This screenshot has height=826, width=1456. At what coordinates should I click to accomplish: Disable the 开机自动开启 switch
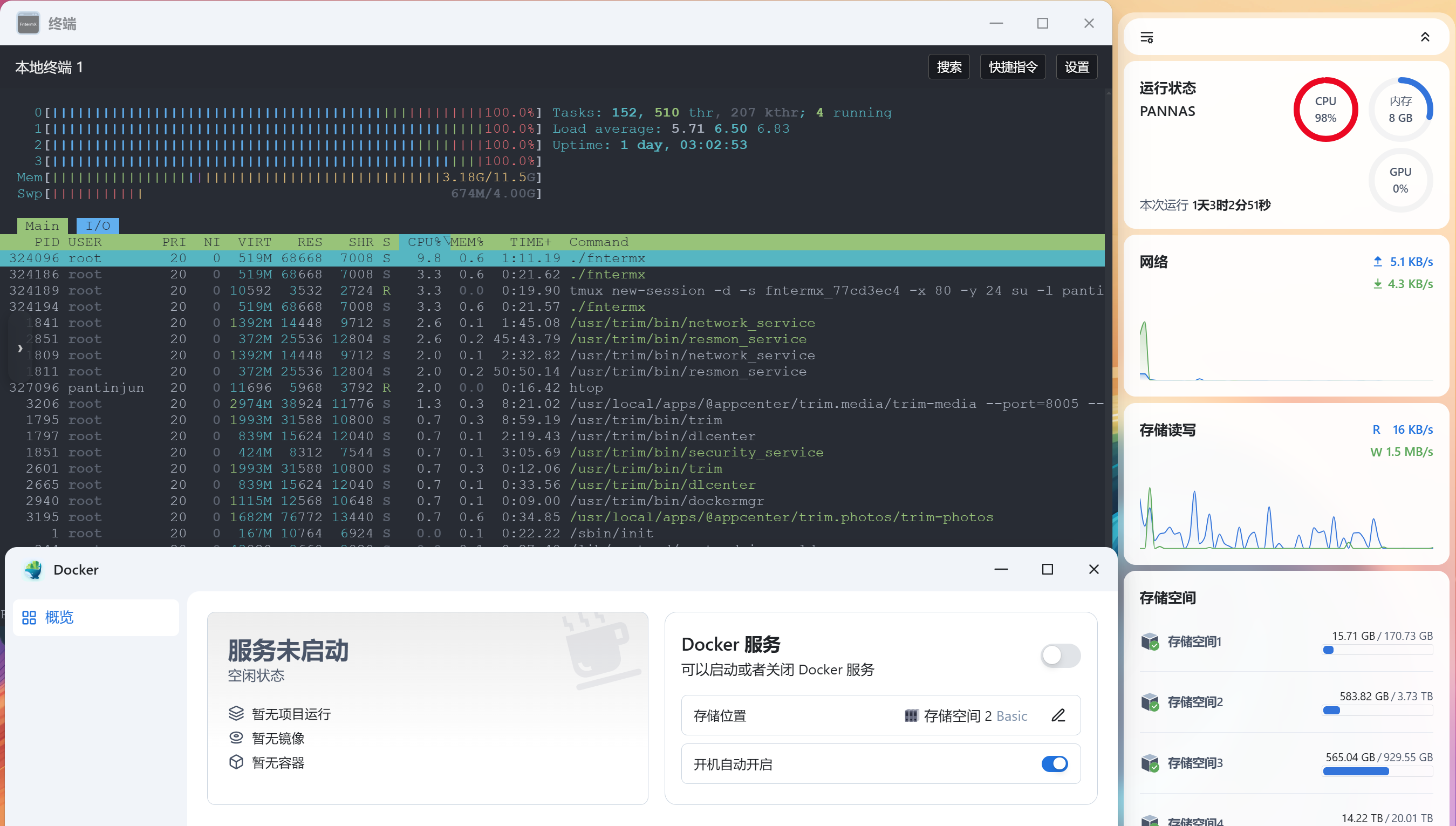pyautogui.click(x=1054, y=763)
